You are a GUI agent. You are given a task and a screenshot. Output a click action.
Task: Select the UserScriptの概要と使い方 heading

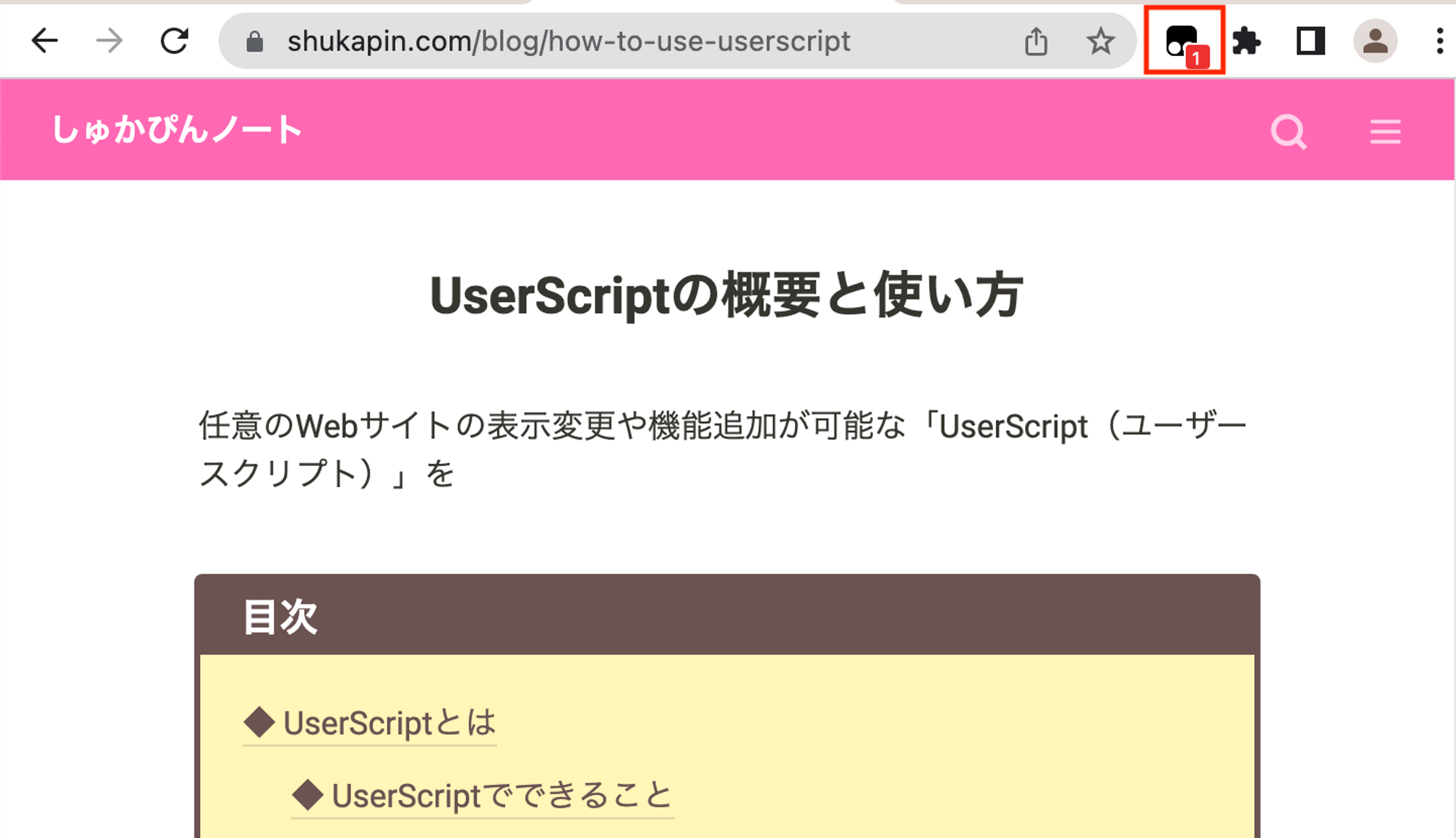[x=727, y=295]
